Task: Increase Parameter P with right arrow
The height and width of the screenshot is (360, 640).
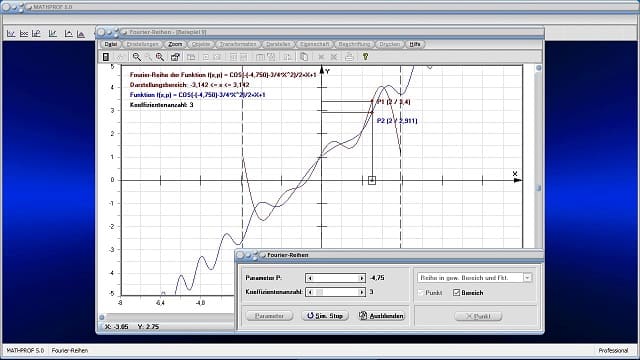Action: coord(361,278)
